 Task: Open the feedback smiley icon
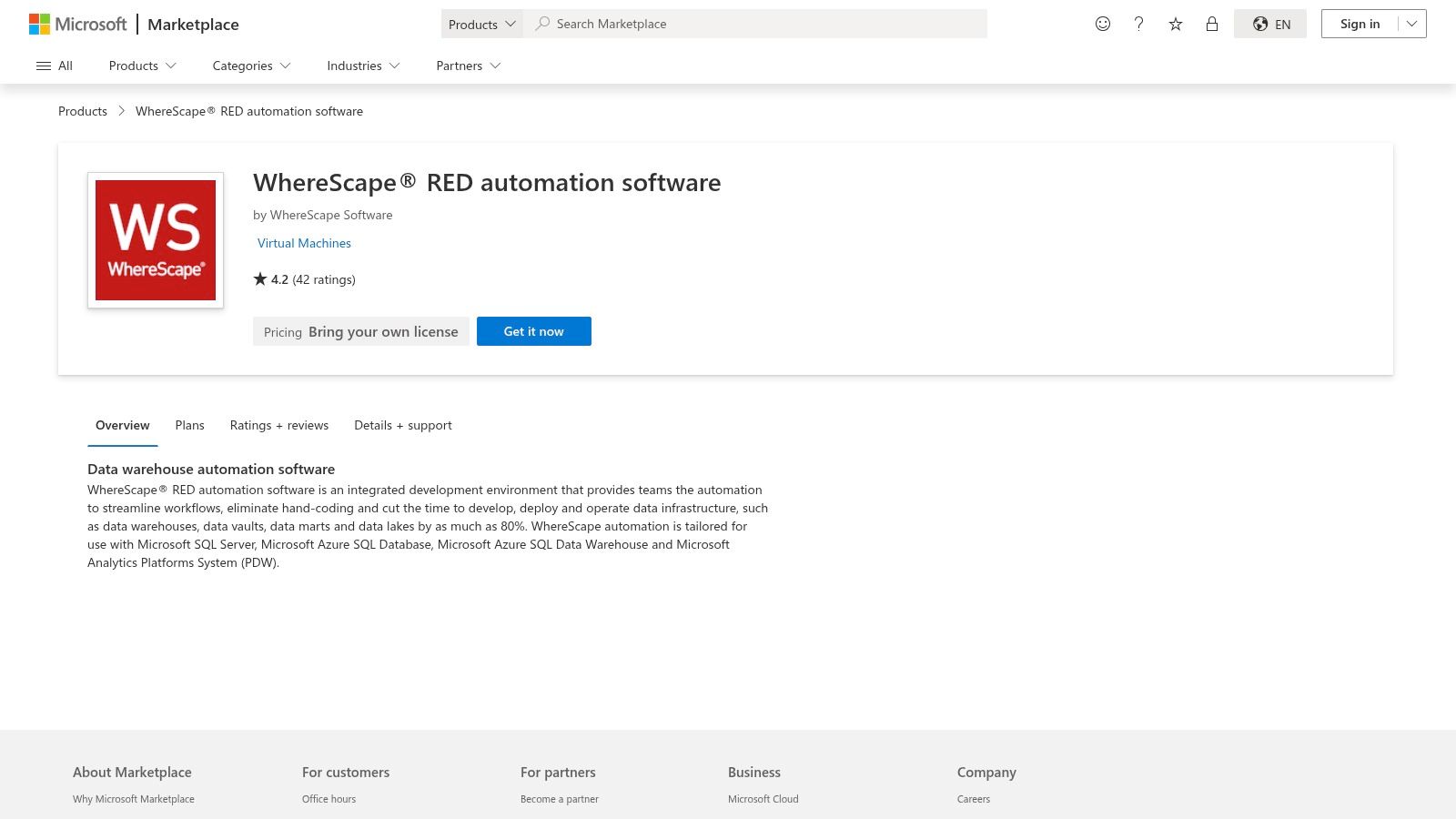(1102, 24)
